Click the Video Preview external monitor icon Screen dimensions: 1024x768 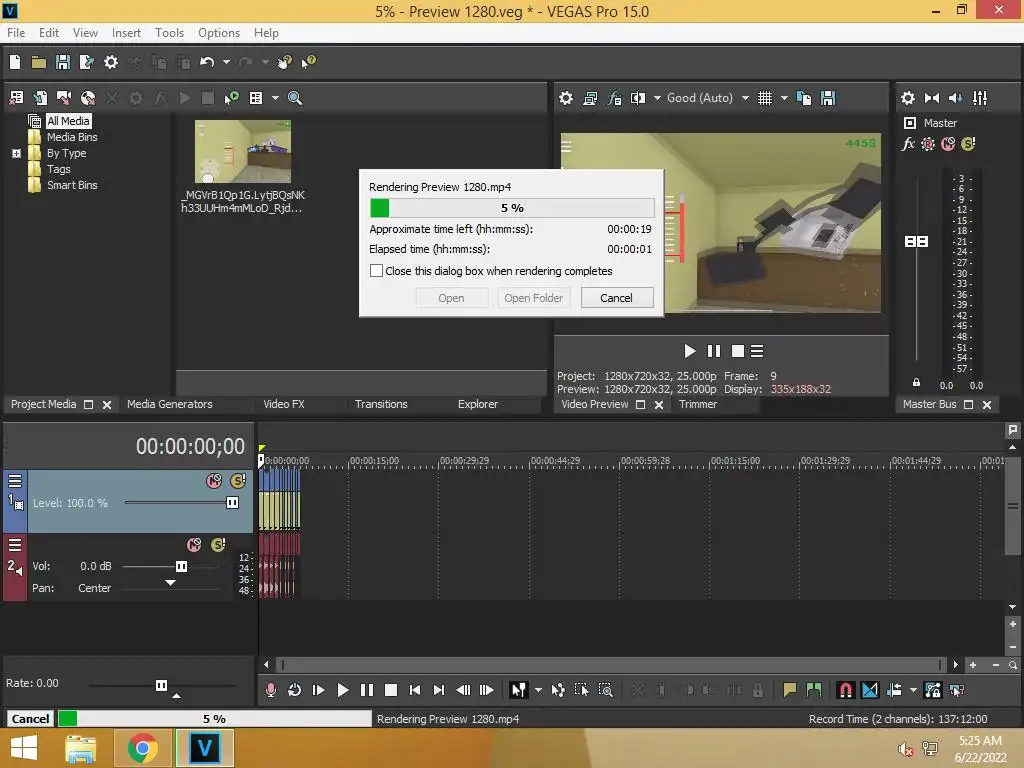click(590, 98)
